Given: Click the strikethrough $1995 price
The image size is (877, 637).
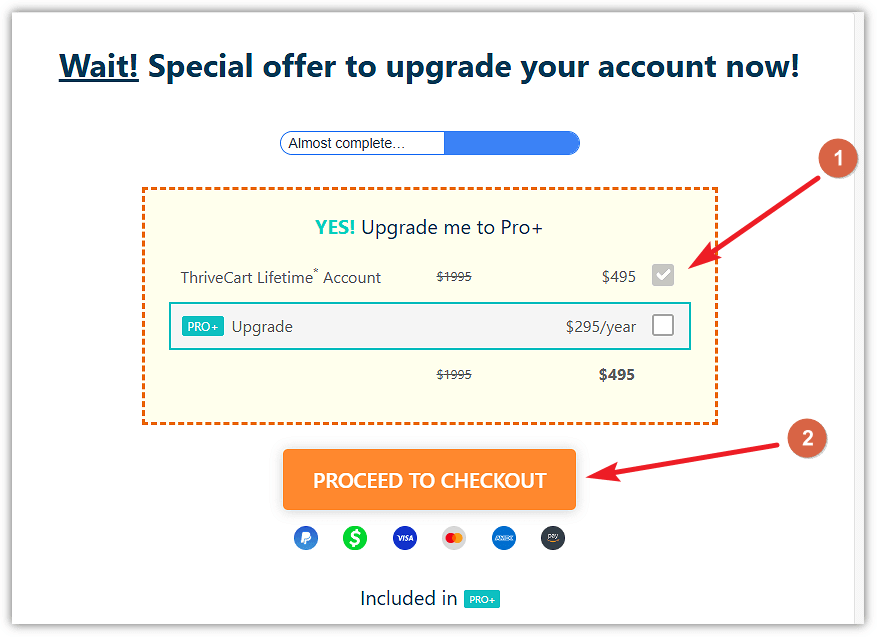Looking at the screenshot, I should point(454,276).
